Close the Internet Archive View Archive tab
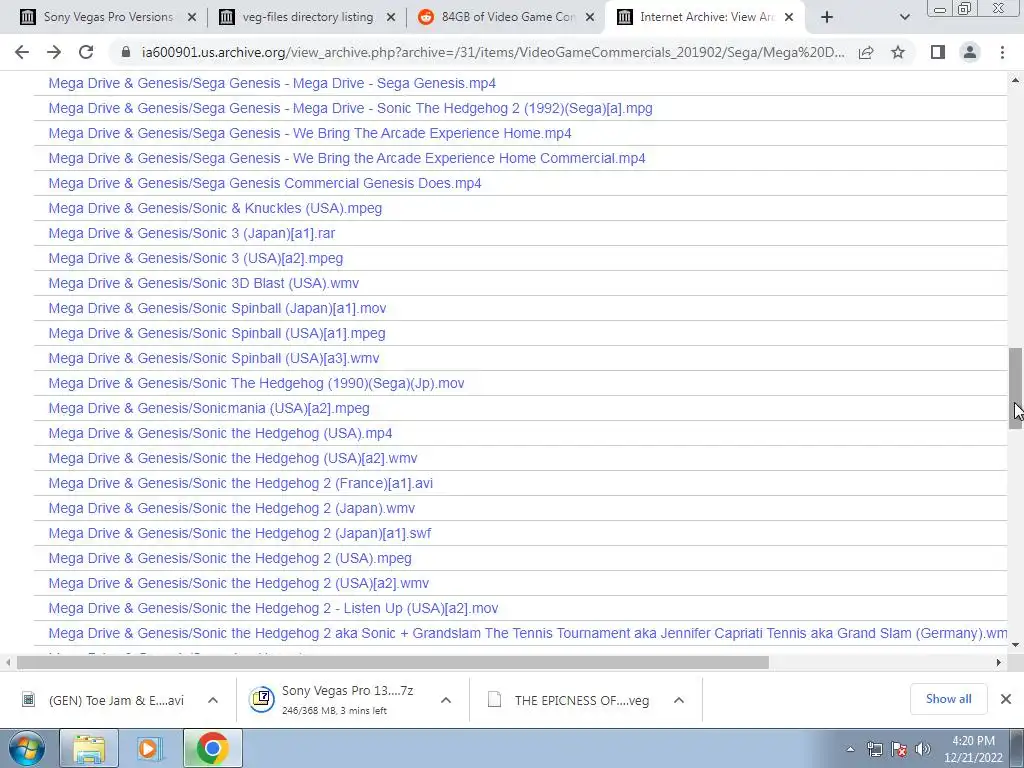1024x768 pixels. pos(789,18)
